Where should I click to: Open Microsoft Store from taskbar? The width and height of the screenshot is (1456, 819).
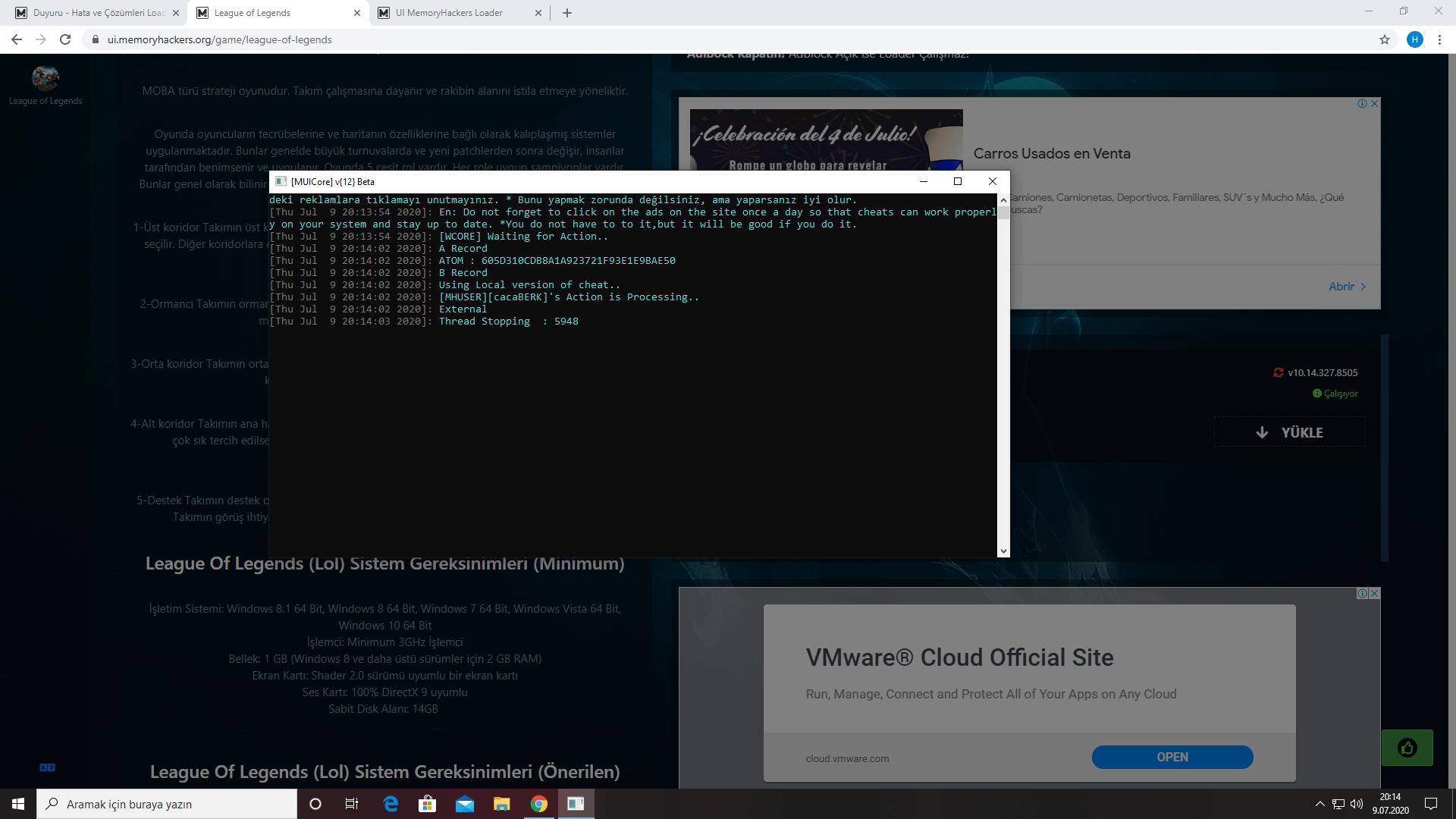[x=427, y=804]
